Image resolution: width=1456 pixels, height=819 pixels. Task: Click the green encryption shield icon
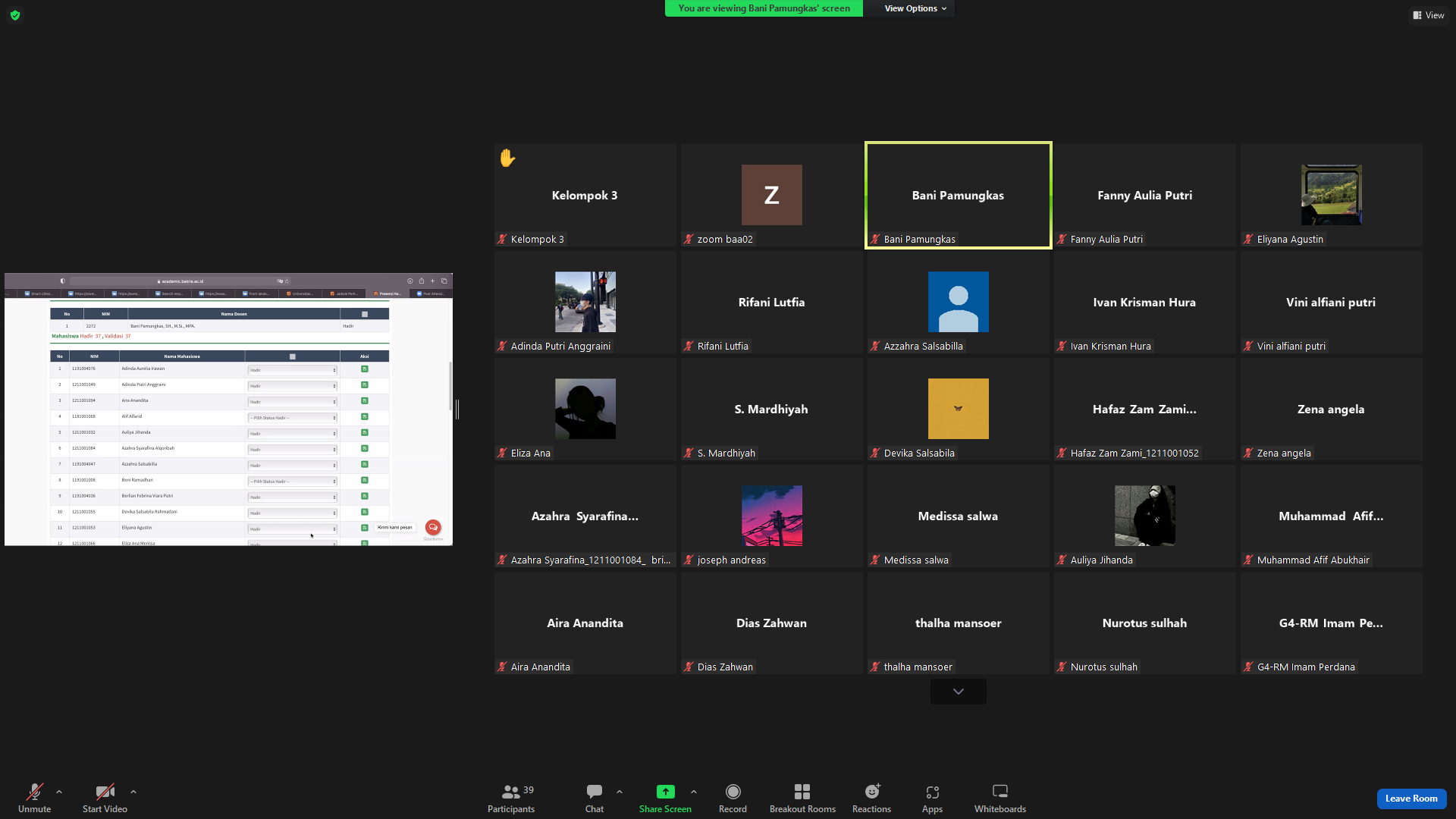tap(15, 15)
